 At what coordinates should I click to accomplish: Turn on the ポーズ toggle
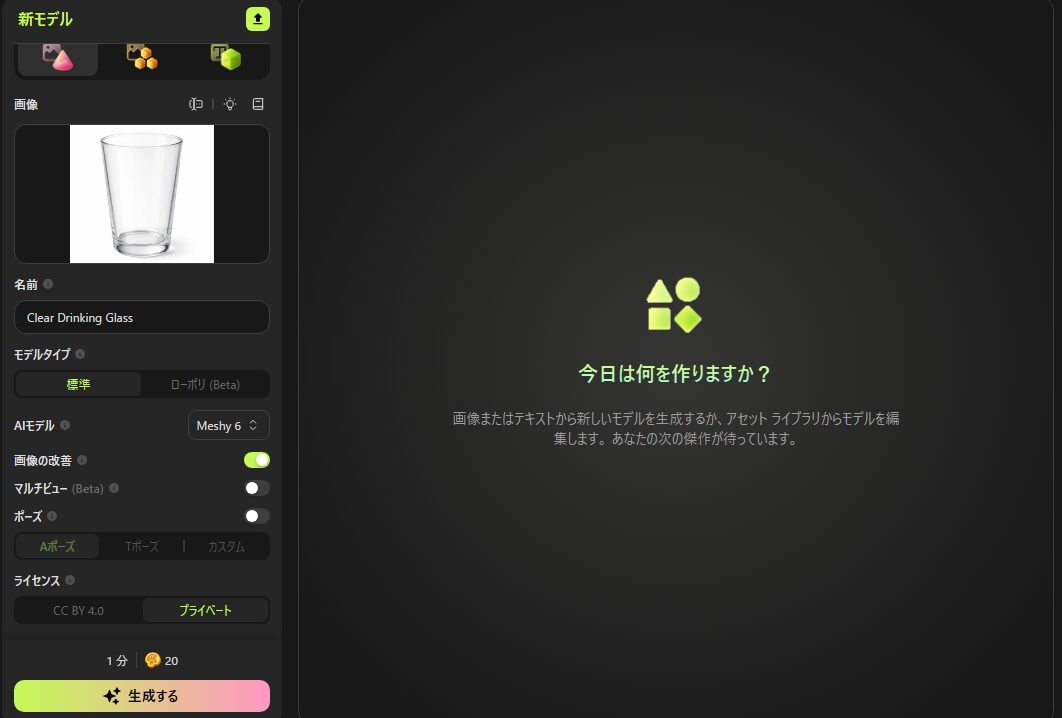[257, 516]
